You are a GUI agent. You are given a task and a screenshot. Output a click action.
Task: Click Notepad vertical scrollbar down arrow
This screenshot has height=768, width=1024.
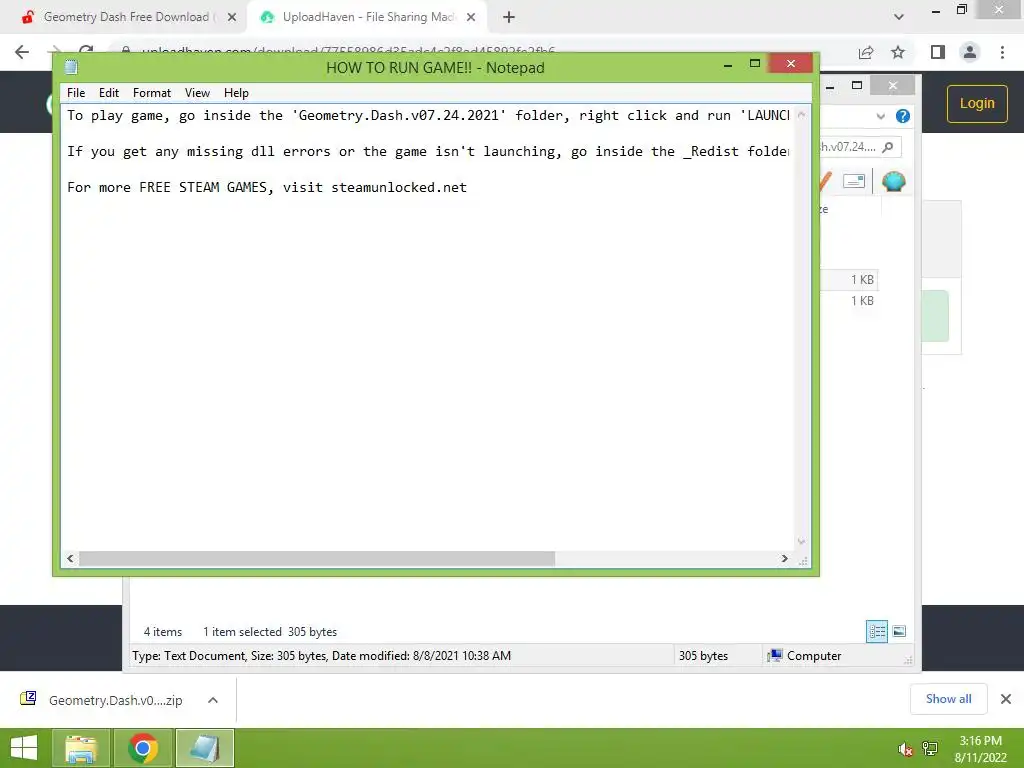[801, 541]
